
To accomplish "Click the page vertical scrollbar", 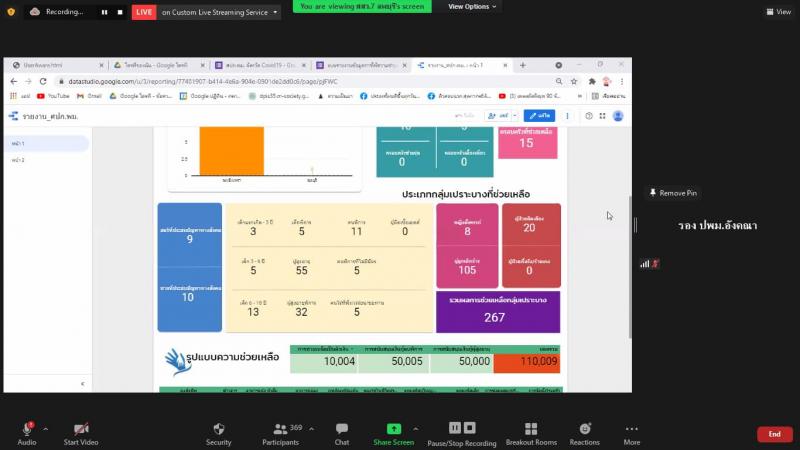I will (630, 267).
